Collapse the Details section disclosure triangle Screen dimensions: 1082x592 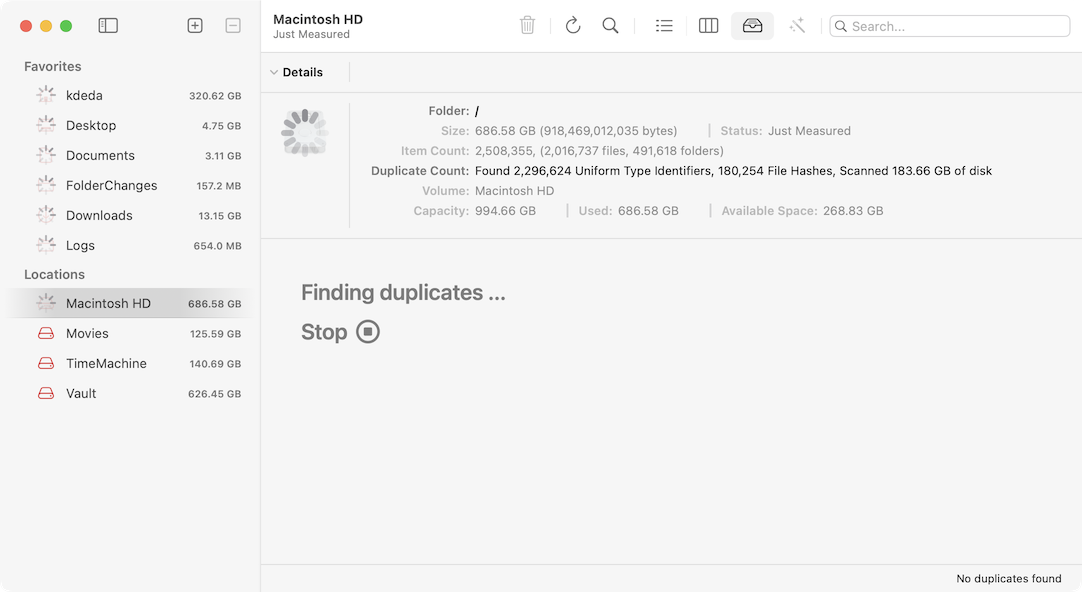tap(274, 72)
